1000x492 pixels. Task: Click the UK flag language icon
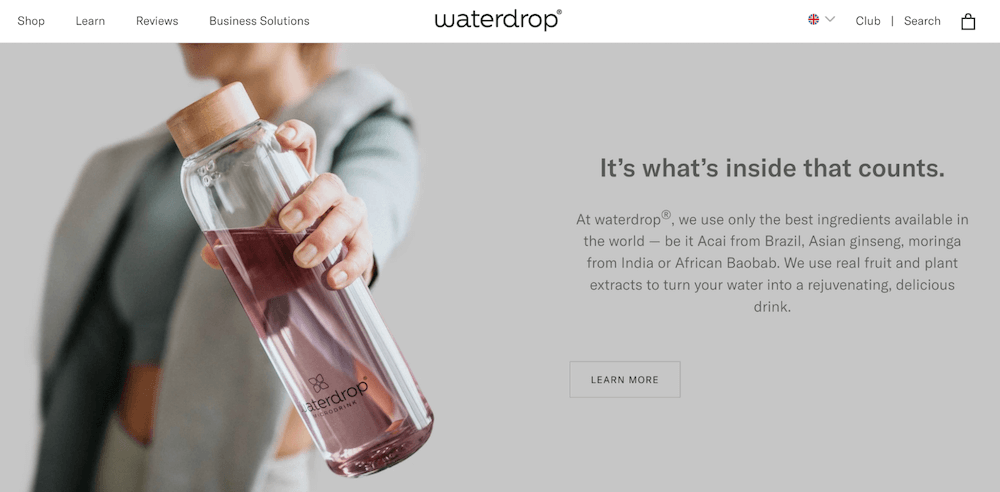[x=813, y=19]
